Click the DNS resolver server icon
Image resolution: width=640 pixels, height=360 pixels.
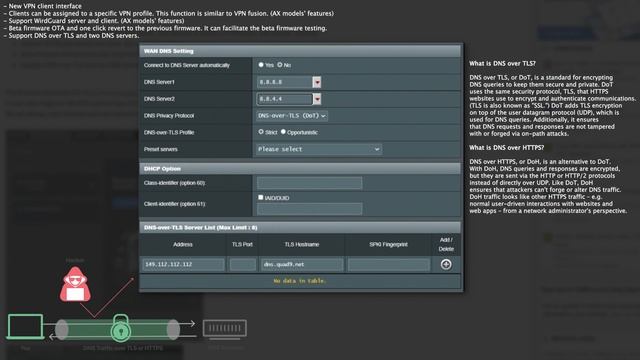coord(225,329)
